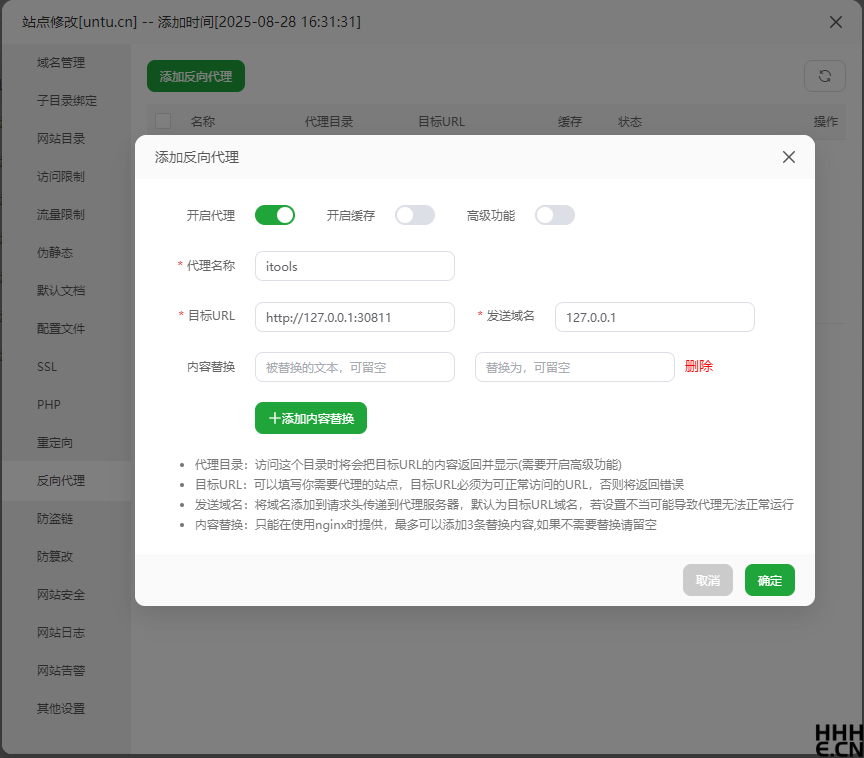
Task: Select 域名管理 in the sidebar
Action: 61,63
